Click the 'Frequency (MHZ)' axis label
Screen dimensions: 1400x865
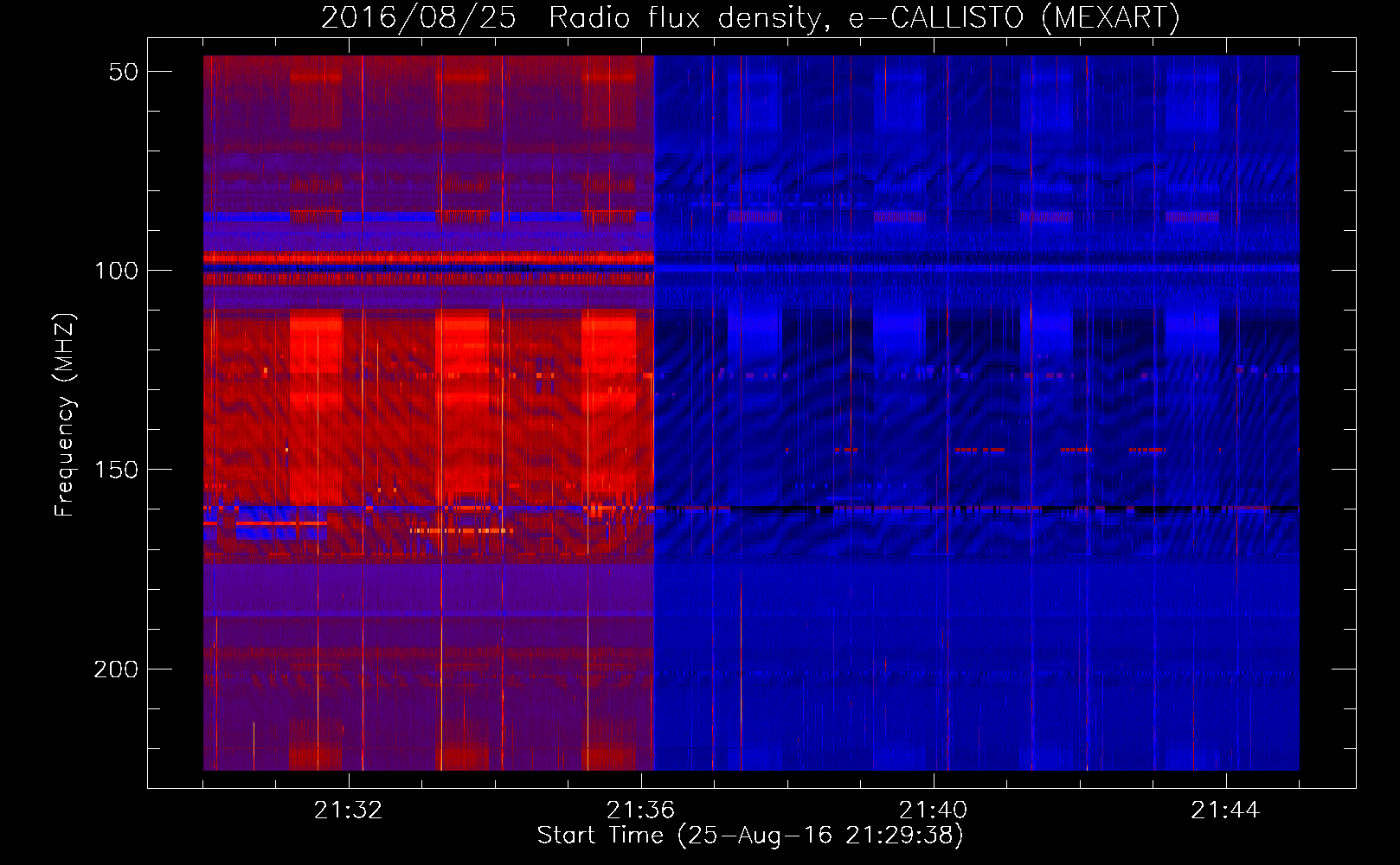(x=65, y=415)
